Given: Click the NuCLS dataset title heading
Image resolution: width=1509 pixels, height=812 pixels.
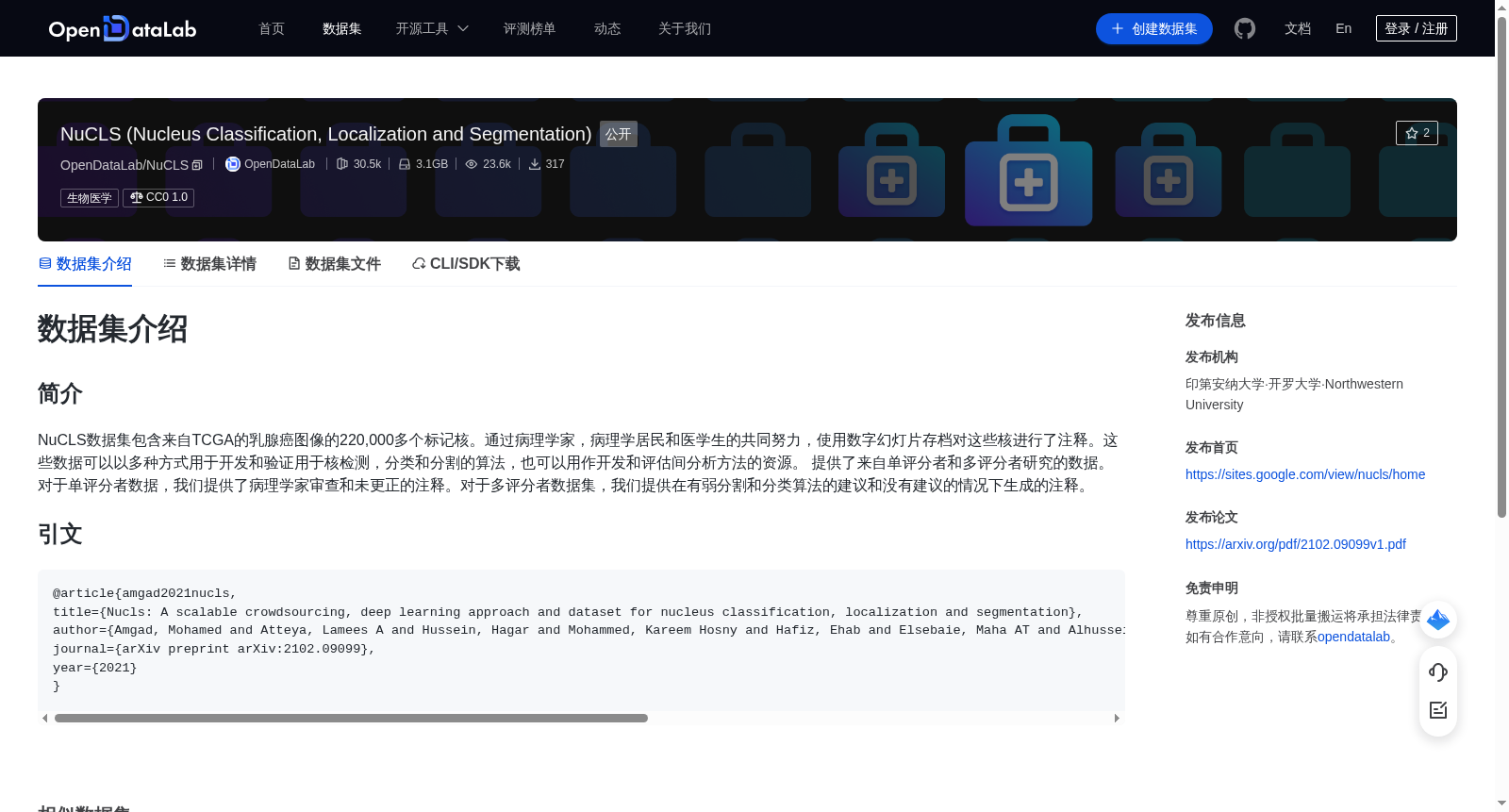Looking at the screenshot, I should (x=325, y=134).
